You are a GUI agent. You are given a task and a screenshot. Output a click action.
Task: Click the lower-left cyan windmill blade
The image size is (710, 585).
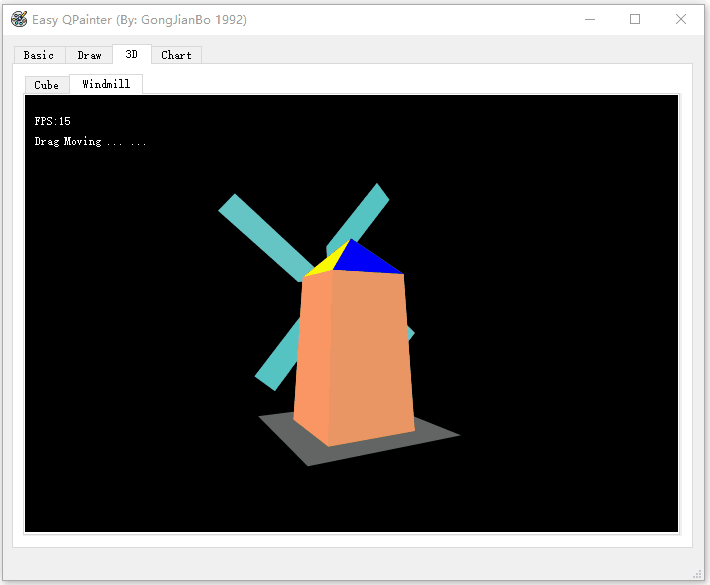pos(278,358)
